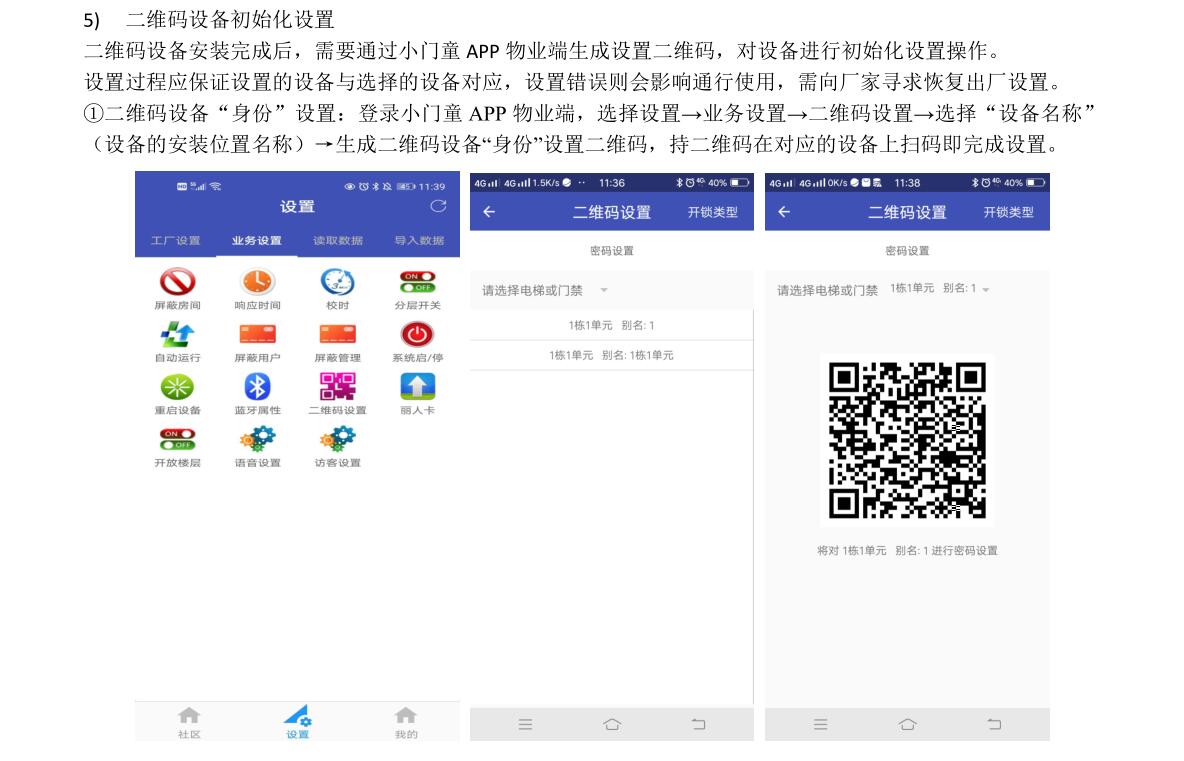Tap Android home key in middle screen
The width and height of the screenshot is (1184, 761).
tap(612, 725)
